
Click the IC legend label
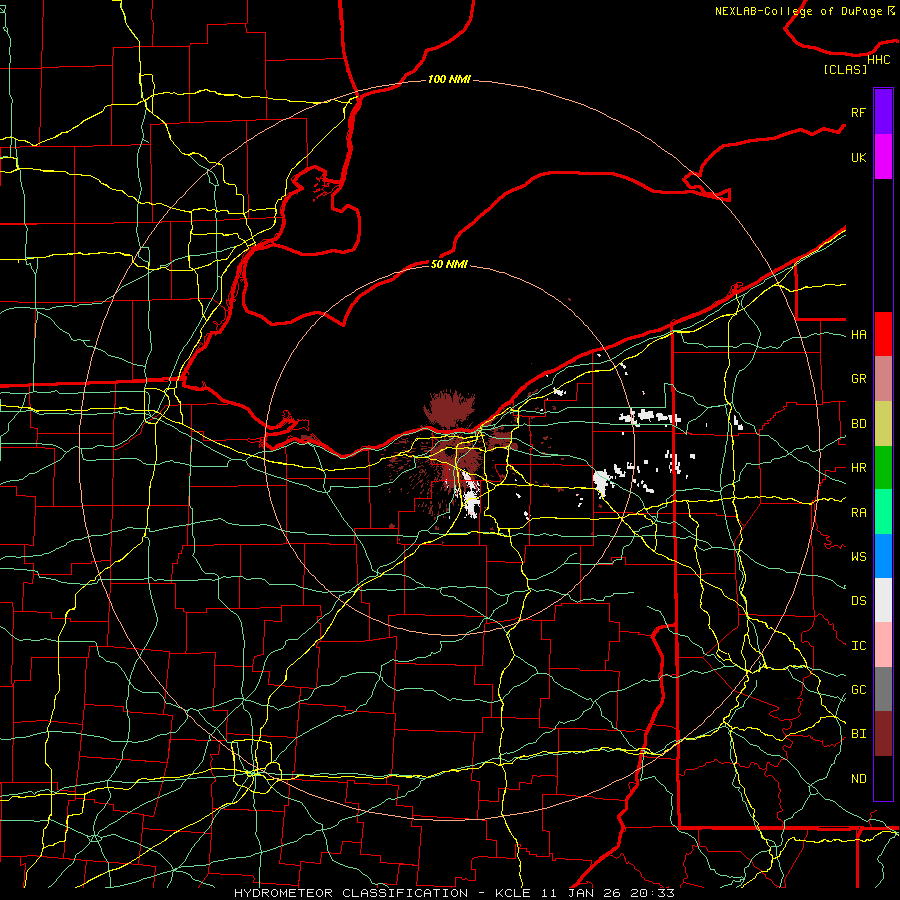(x=859, y=646)
